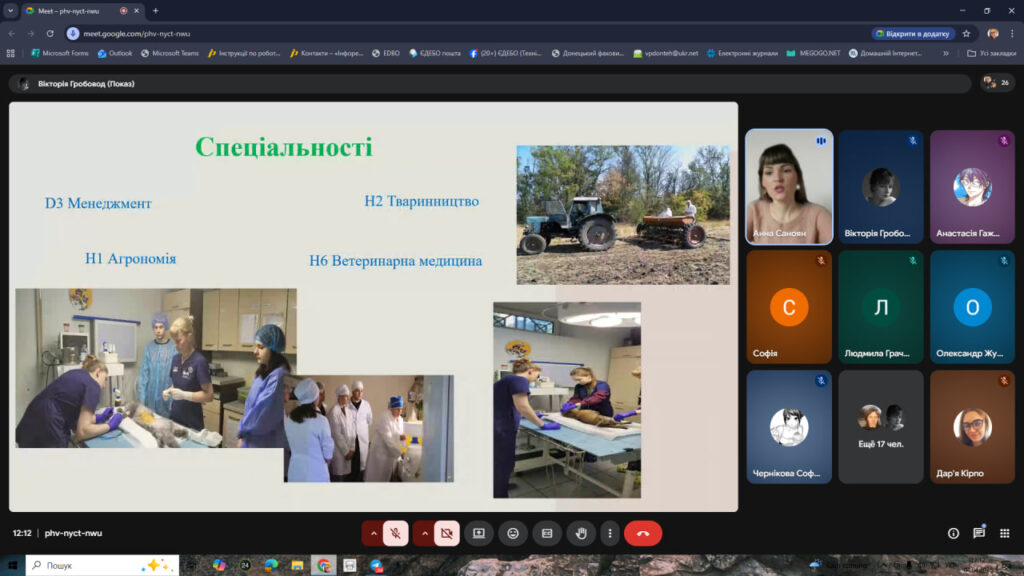Expand the hidden bookmarks overflow chevron

tap(946, 53)
